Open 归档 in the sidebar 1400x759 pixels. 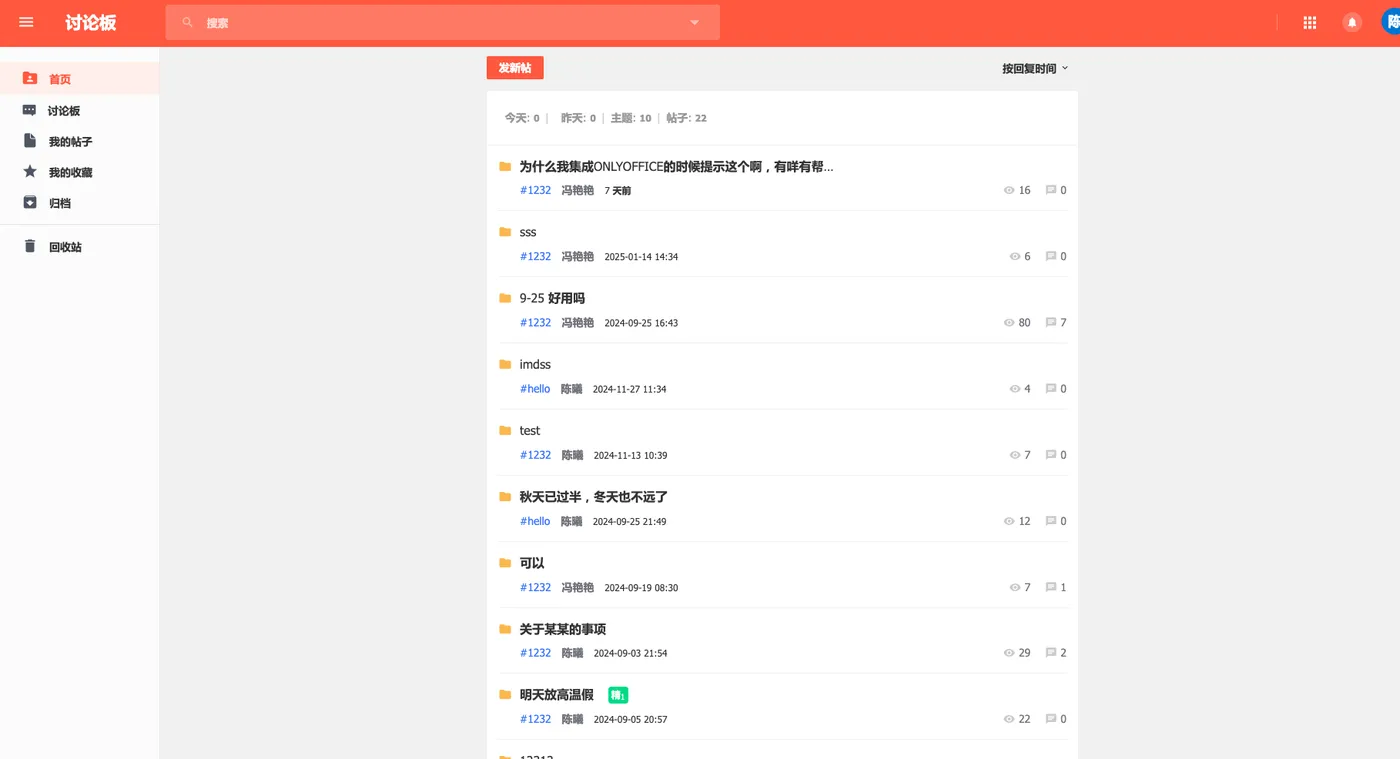80,203
